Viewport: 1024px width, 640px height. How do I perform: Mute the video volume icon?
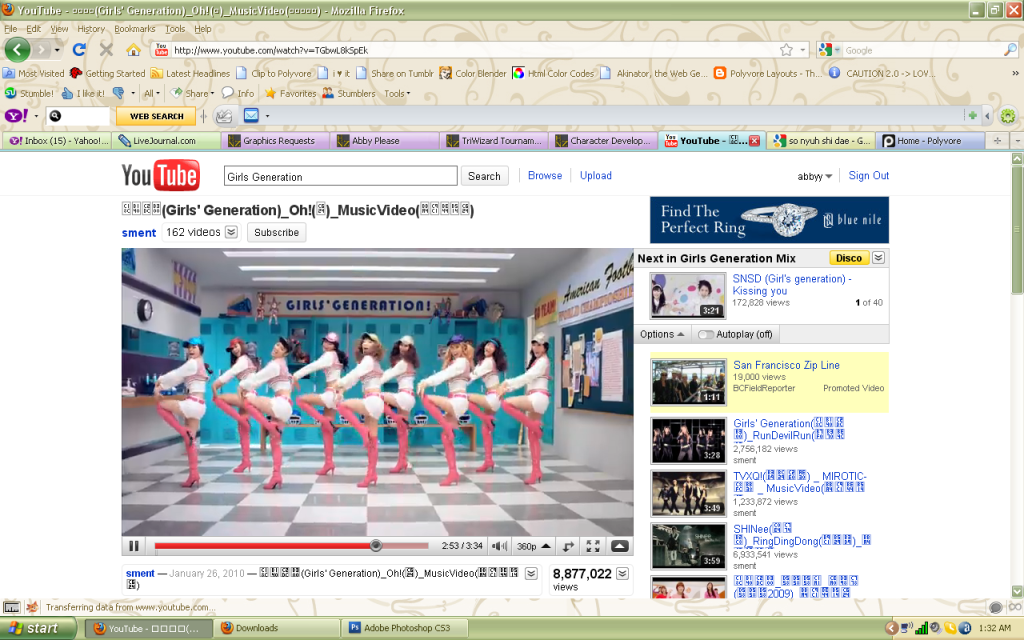coord(499,546)
